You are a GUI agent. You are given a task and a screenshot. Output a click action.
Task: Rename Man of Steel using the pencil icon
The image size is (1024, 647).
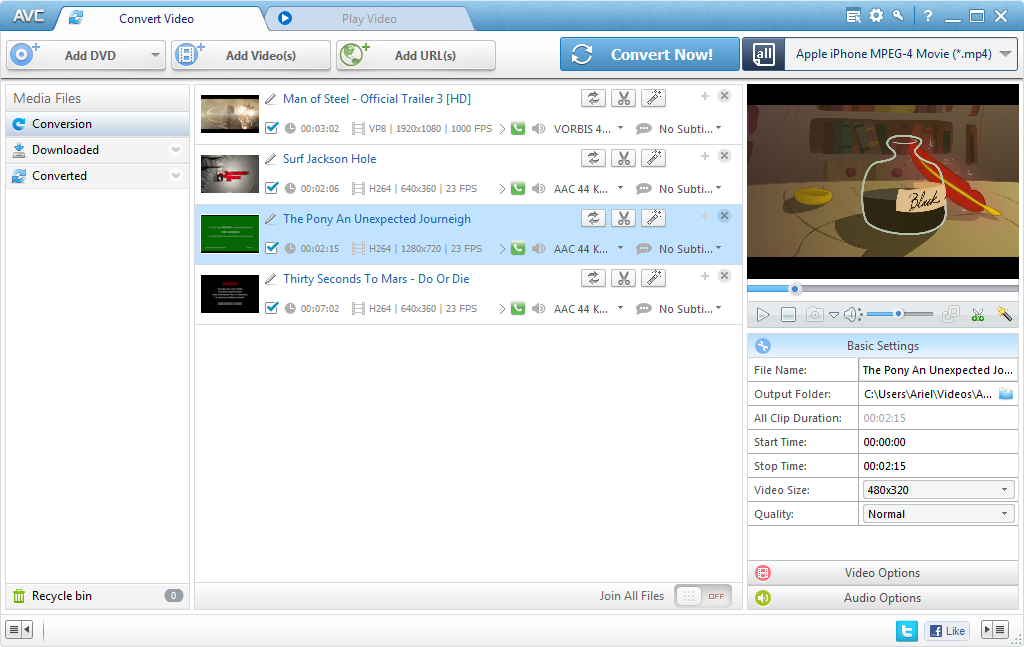(271, 99)
